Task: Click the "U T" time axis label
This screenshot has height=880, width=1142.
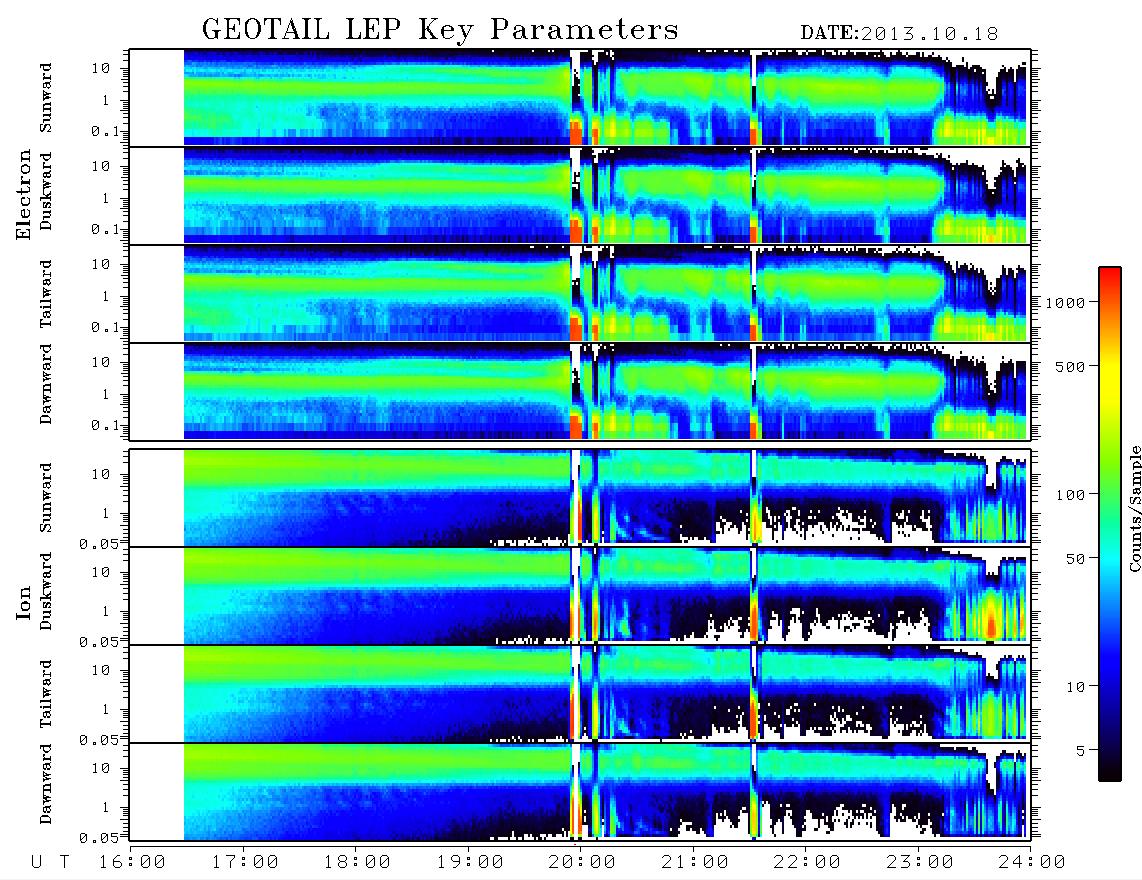Action: [50, 863]
